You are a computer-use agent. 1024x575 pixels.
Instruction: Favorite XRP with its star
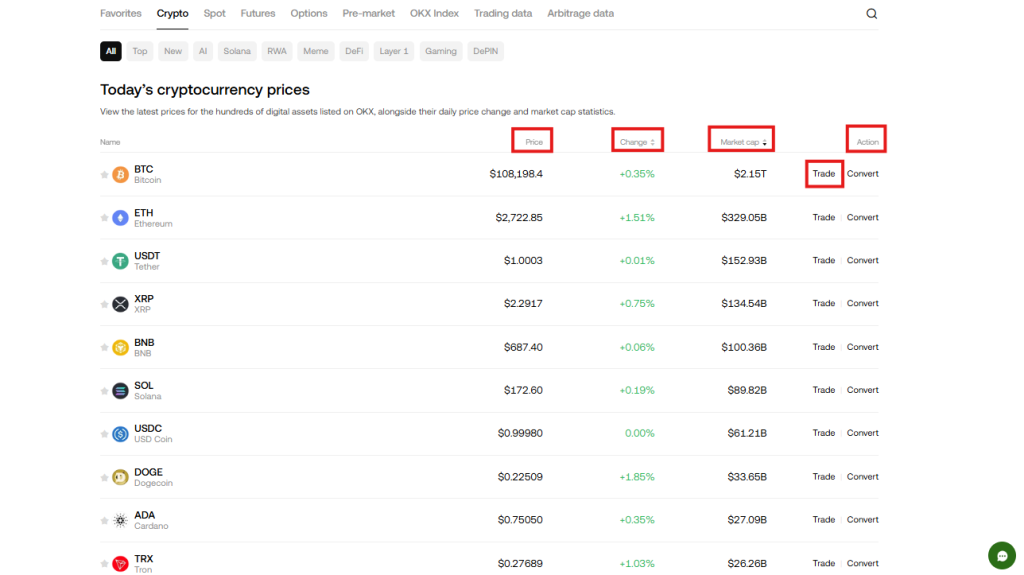point(104,304)
